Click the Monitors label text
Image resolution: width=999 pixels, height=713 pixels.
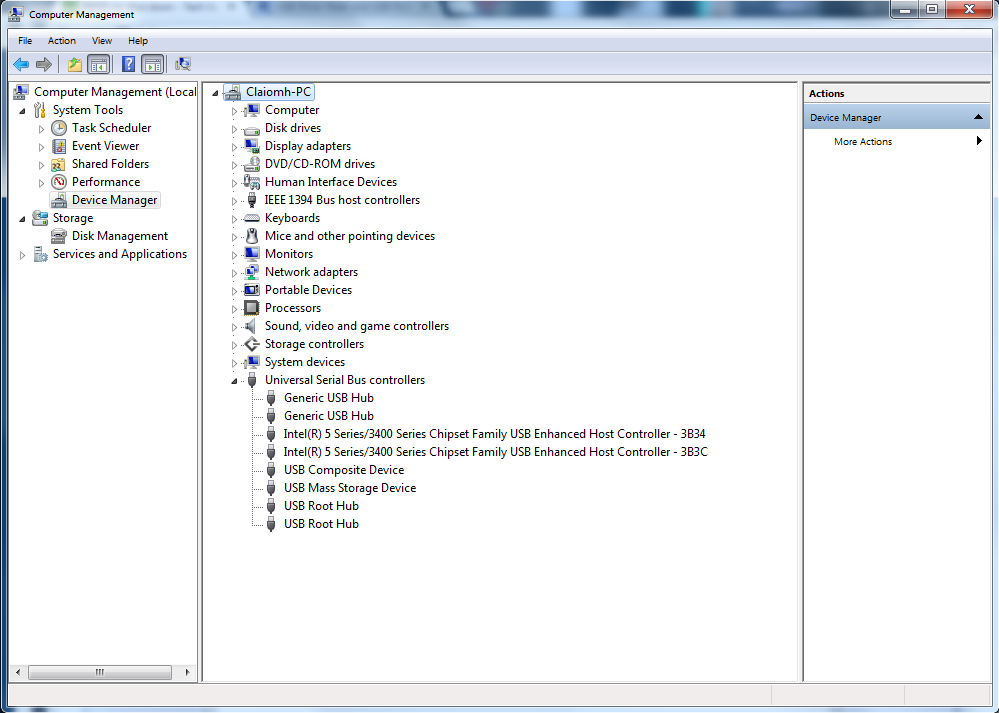point(289,254)
